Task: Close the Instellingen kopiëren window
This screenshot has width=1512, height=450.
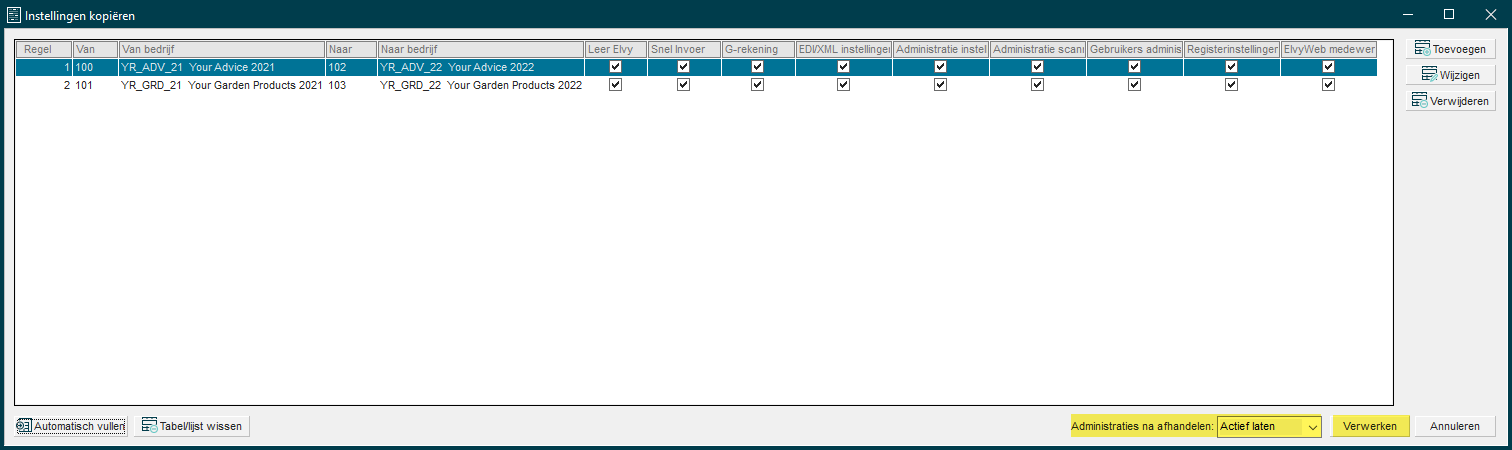Action: pos(1490,14)
